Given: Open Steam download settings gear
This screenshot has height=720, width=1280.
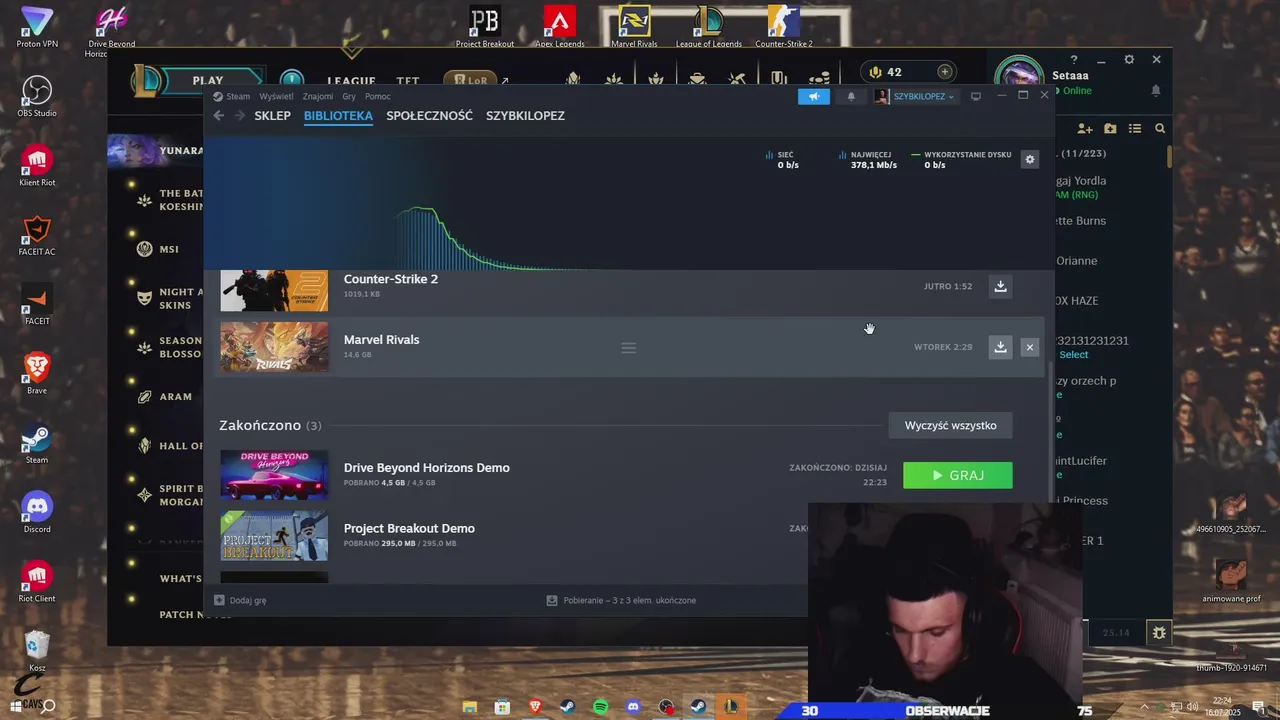Looking at the screenshot, I should 1030,159.
